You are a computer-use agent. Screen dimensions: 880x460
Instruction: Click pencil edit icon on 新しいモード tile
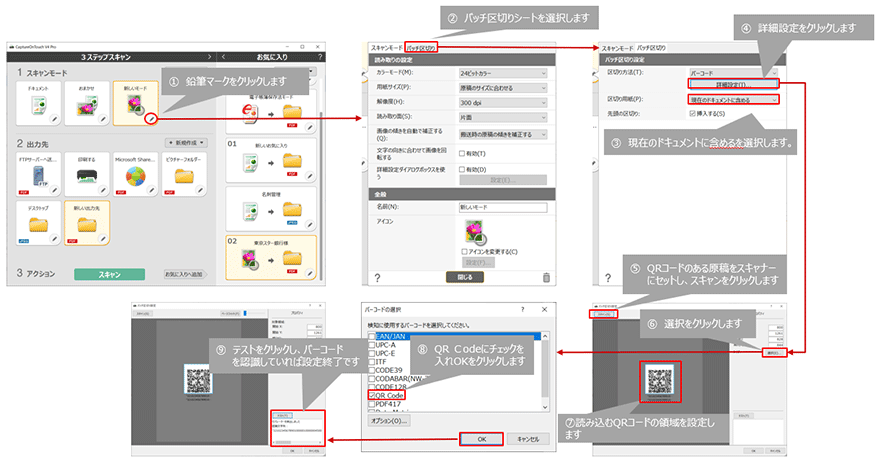(149, 120)
